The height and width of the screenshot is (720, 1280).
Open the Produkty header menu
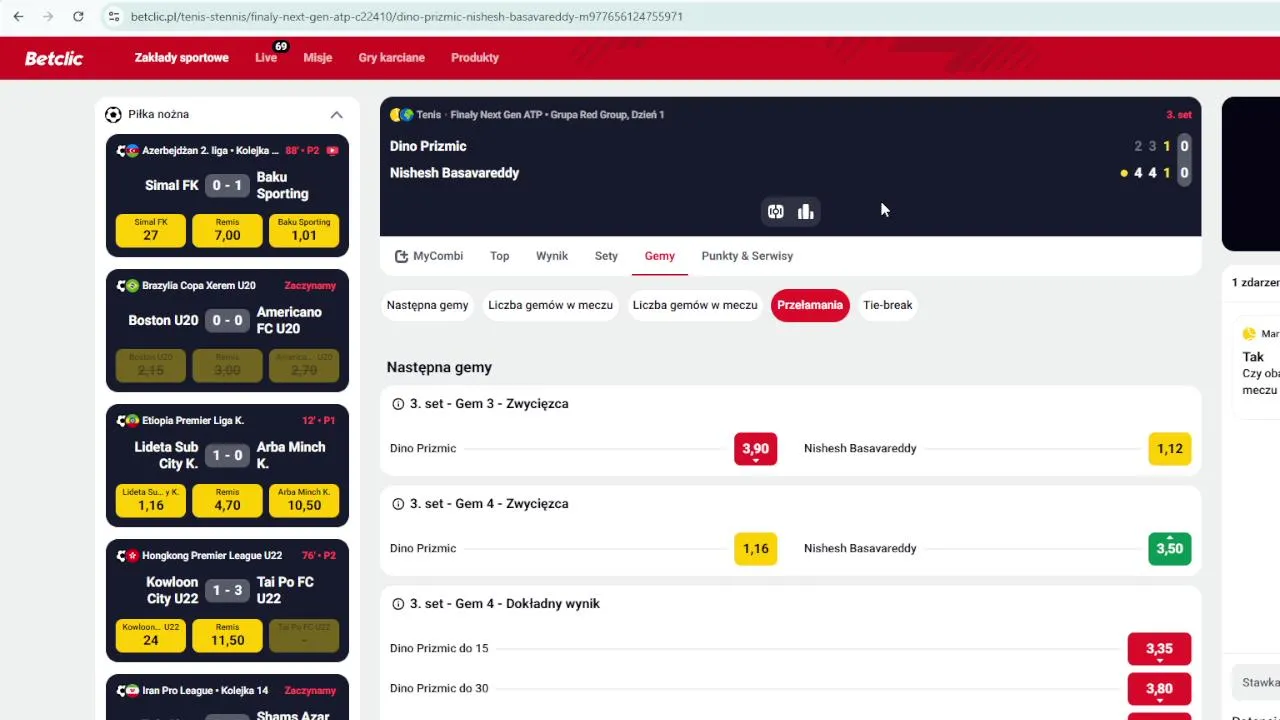[x=475, y=58]
